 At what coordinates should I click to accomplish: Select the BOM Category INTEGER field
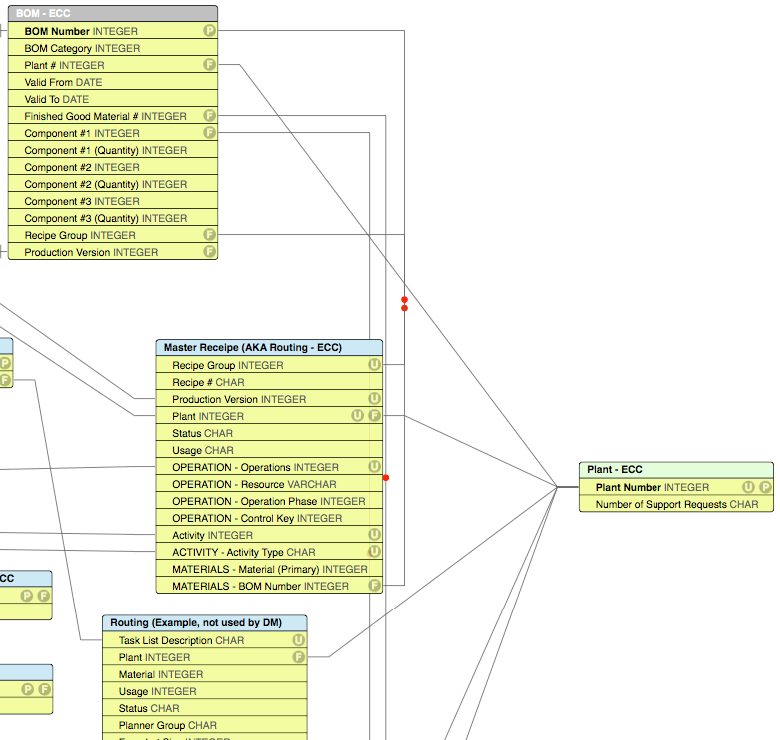tap(113, 48)
